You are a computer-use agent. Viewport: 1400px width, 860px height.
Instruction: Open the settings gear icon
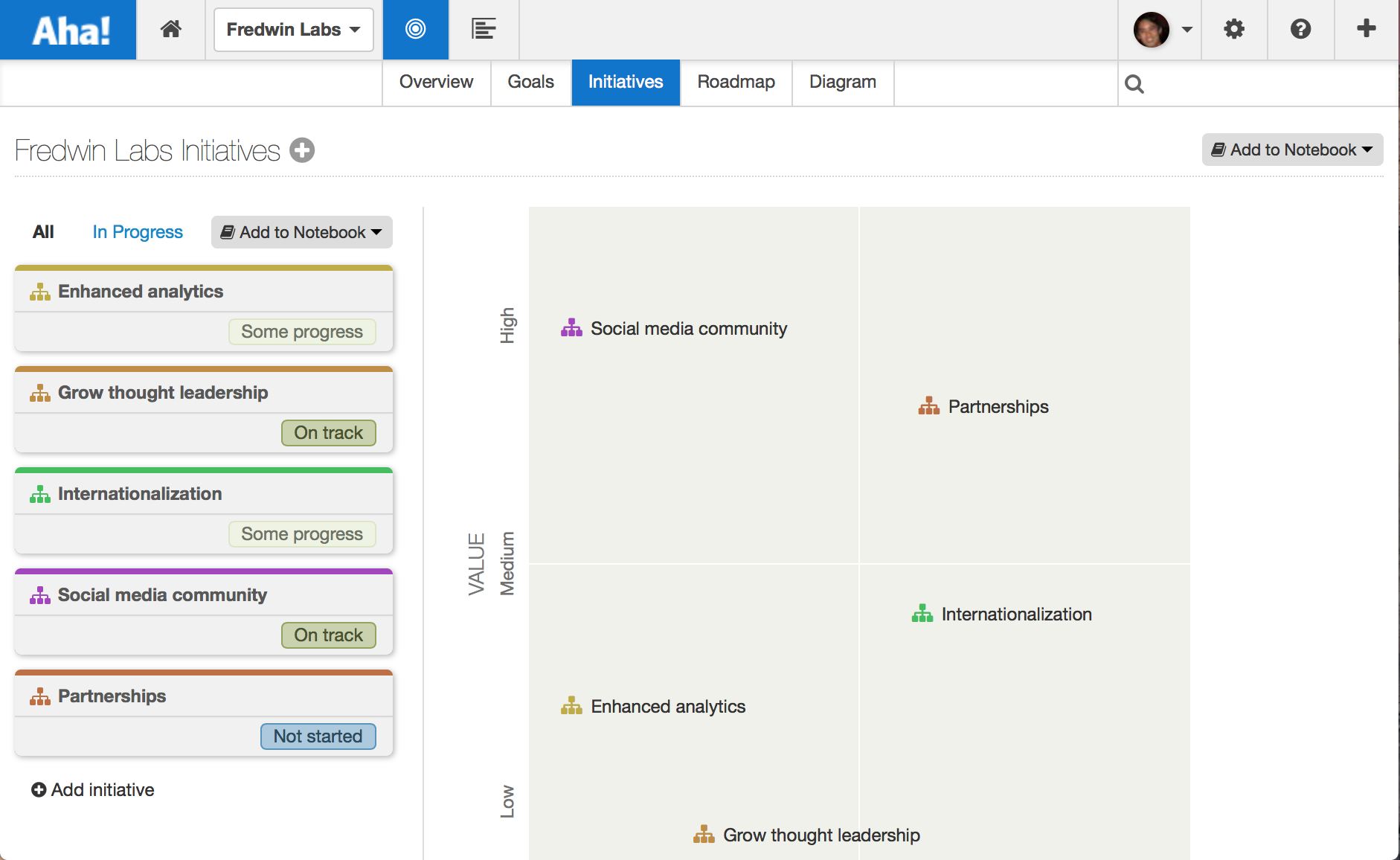click(1233, 29)
